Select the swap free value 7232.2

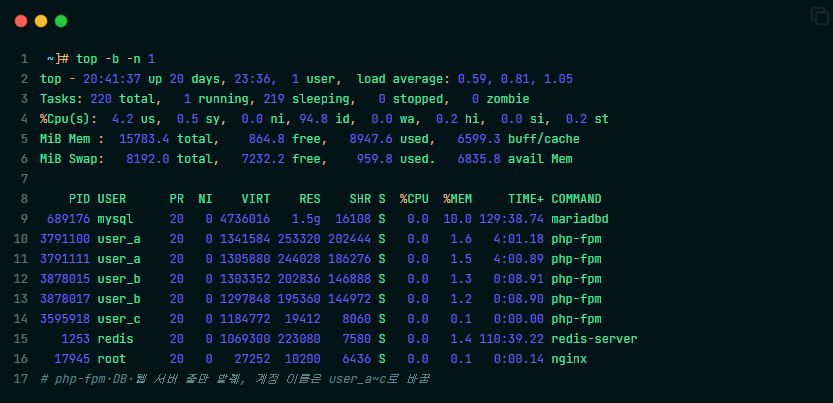click(x=263, y=159)
